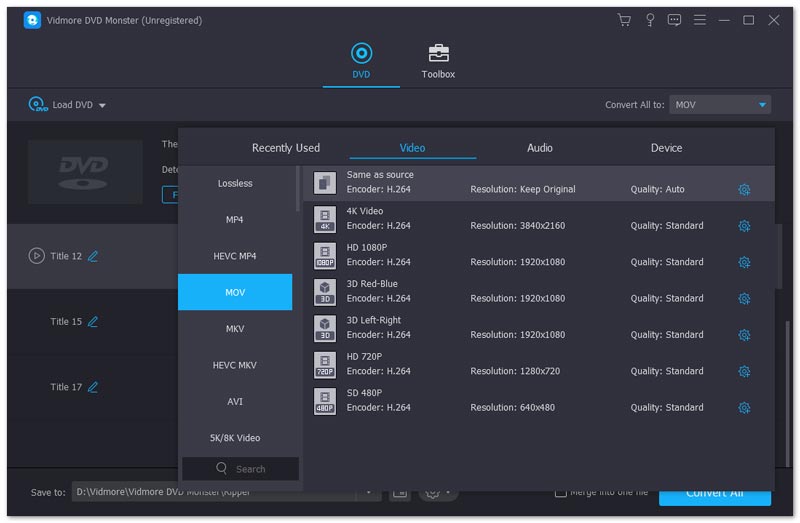This screenshot has width=800, height=523.
Task: Rename Title 15 using pencil icon
Action: click(x=93, y=322)
